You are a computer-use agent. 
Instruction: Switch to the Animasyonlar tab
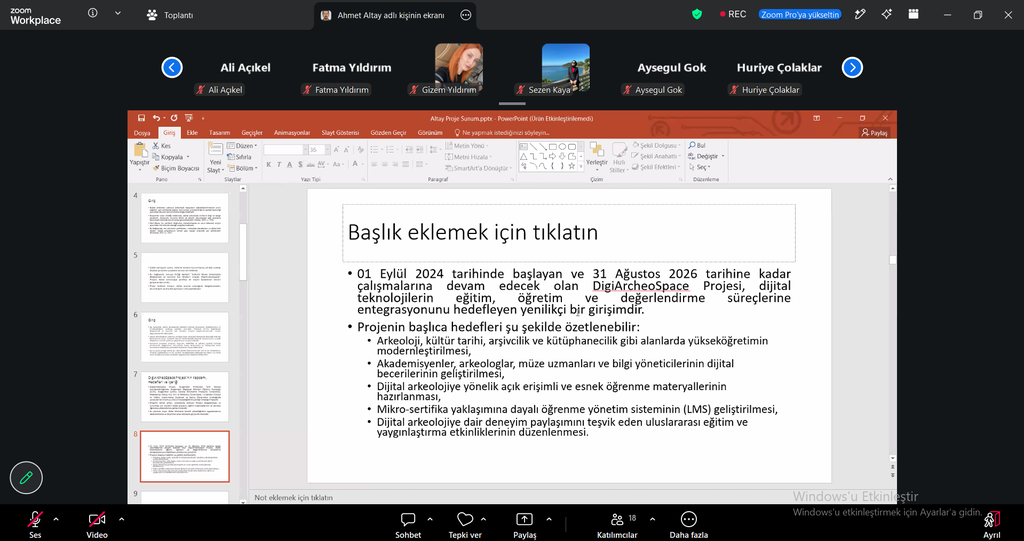292,133
